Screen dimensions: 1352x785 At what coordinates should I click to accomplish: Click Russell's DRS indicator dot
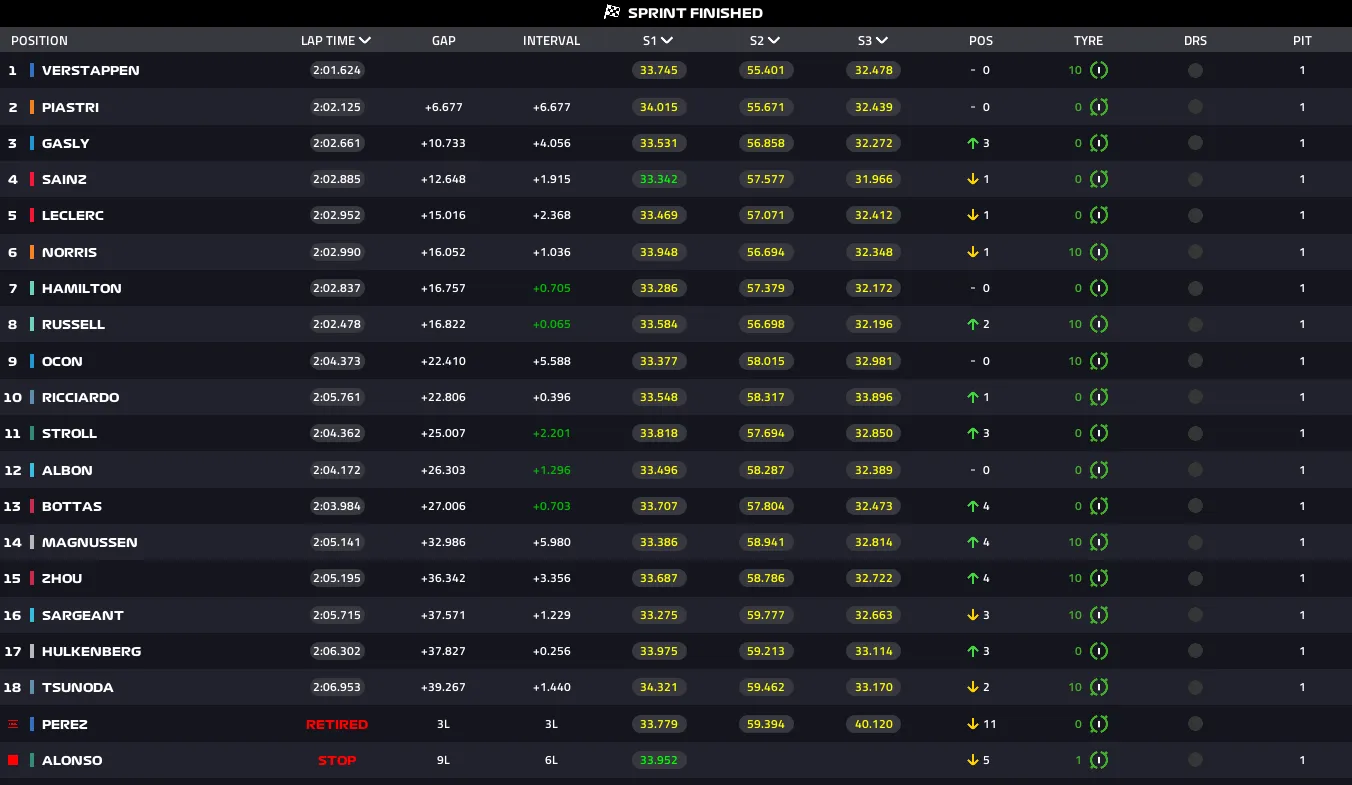click(x=1195, y=324)
